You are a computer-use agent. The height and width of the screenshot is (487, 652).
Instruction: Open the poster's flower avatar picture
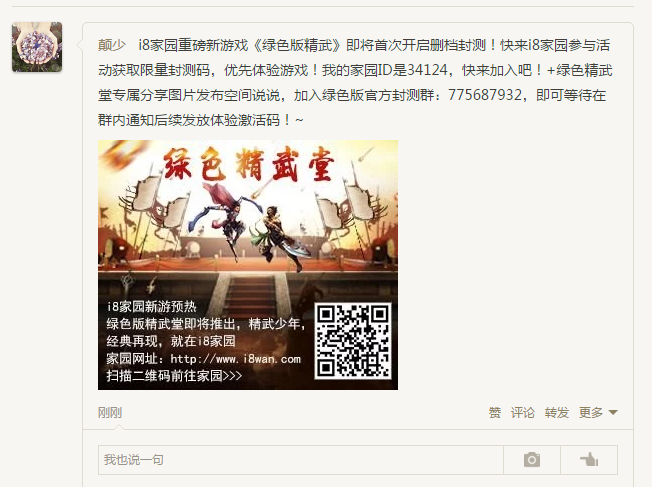37,47
